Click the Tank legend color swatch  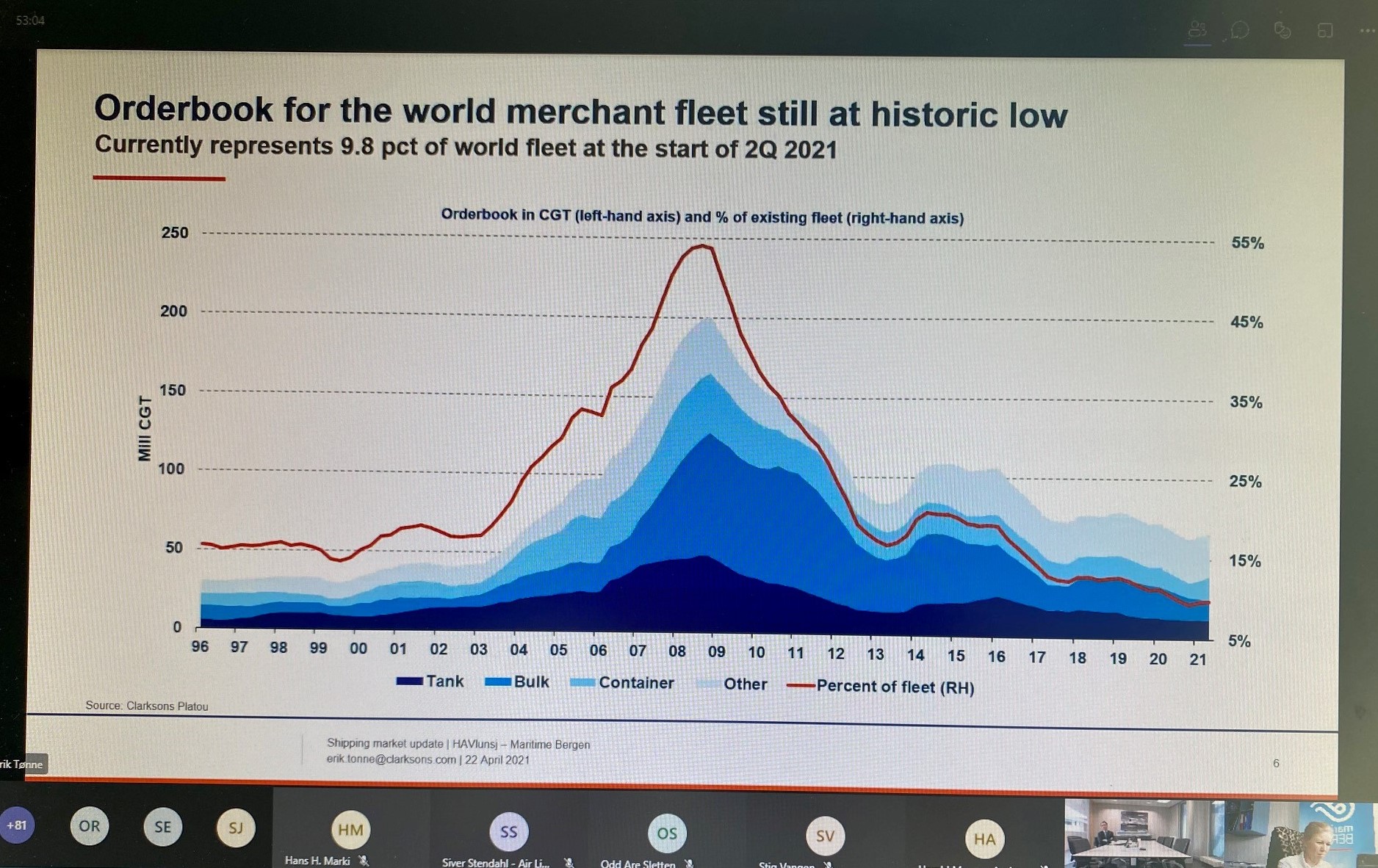(409, 681)
